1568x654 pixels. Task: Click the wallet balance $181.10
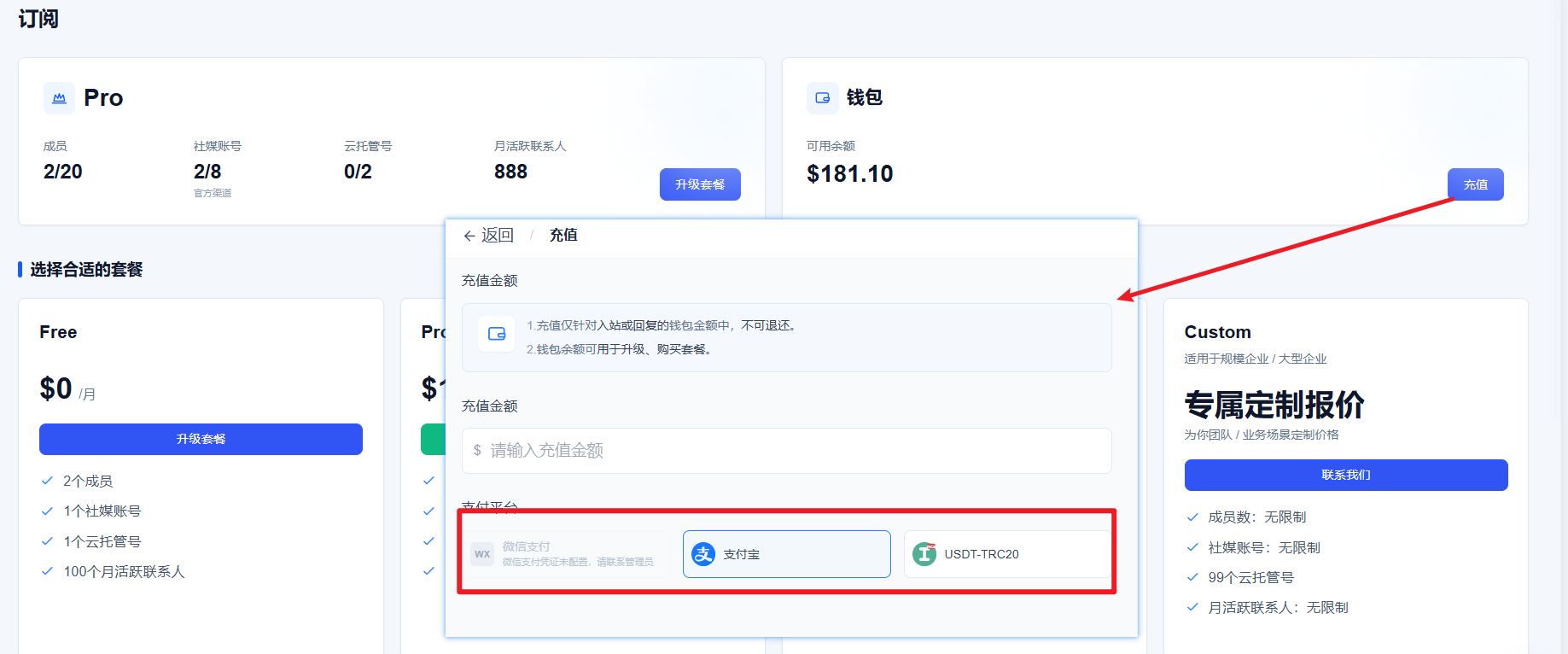pos(850,174)
